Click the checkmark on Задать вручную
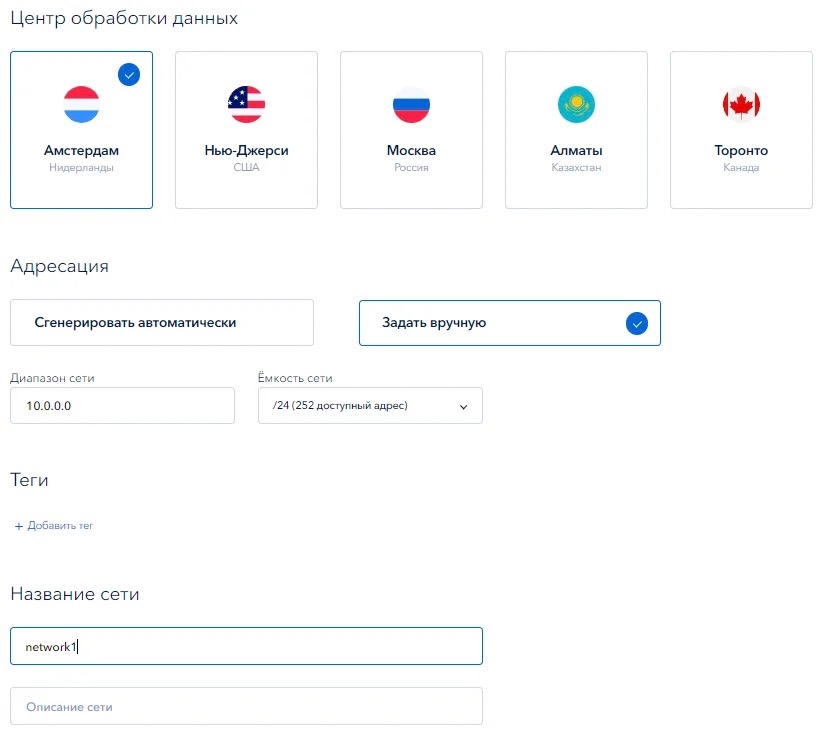Image resolution: width=825 pixels, height=730 pixels. (x=636, y=323)
